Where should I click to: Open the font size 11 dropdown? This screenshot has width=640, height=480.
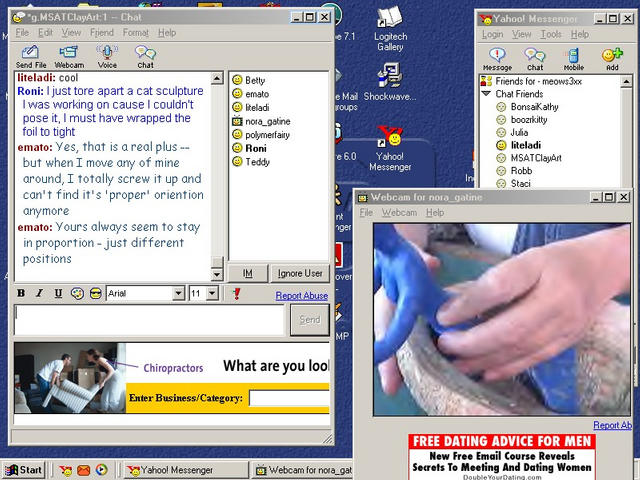point(212,293)
